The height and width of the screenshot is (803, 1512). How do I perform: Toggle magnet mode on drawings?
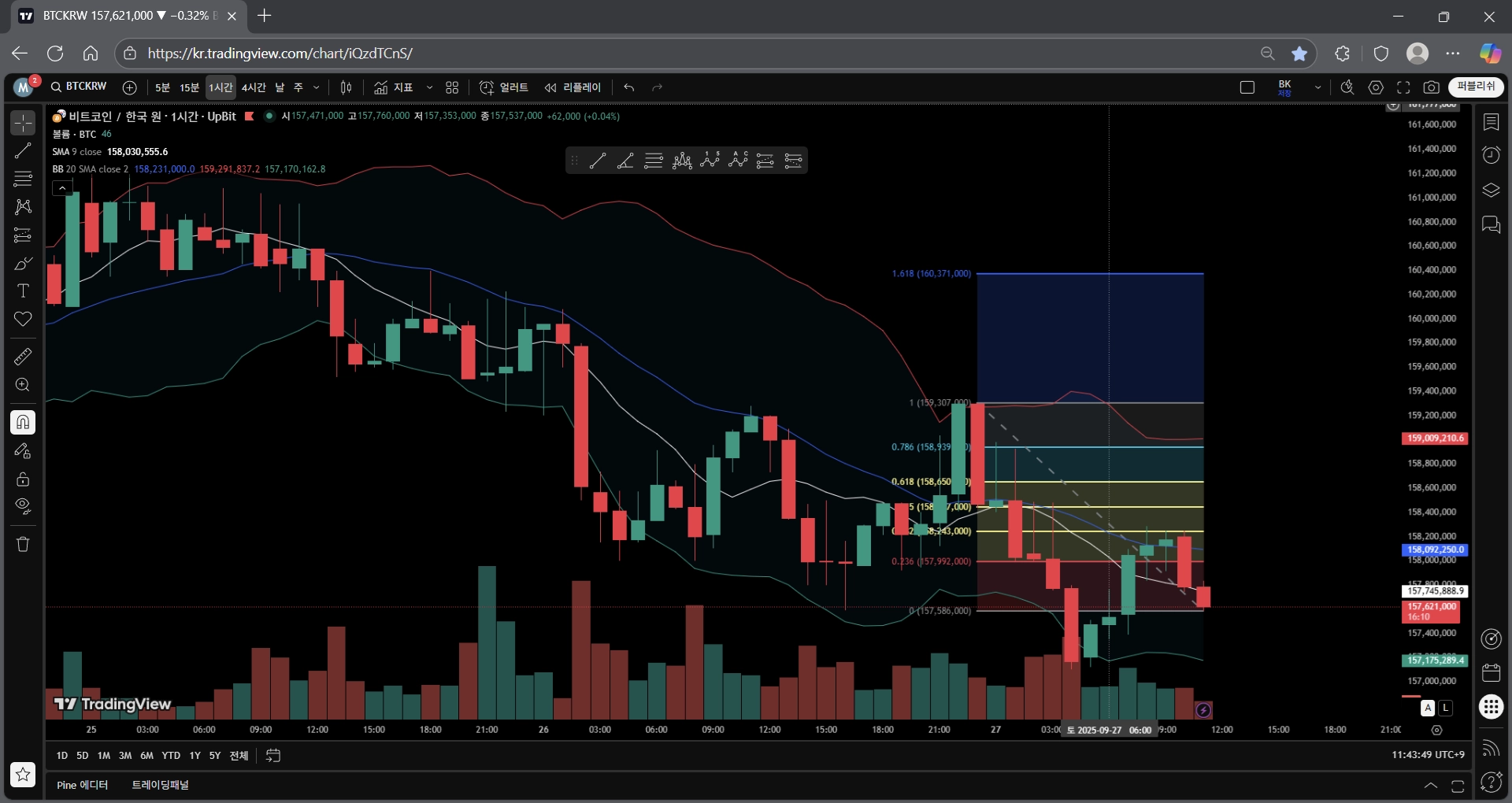pos(23,423)
